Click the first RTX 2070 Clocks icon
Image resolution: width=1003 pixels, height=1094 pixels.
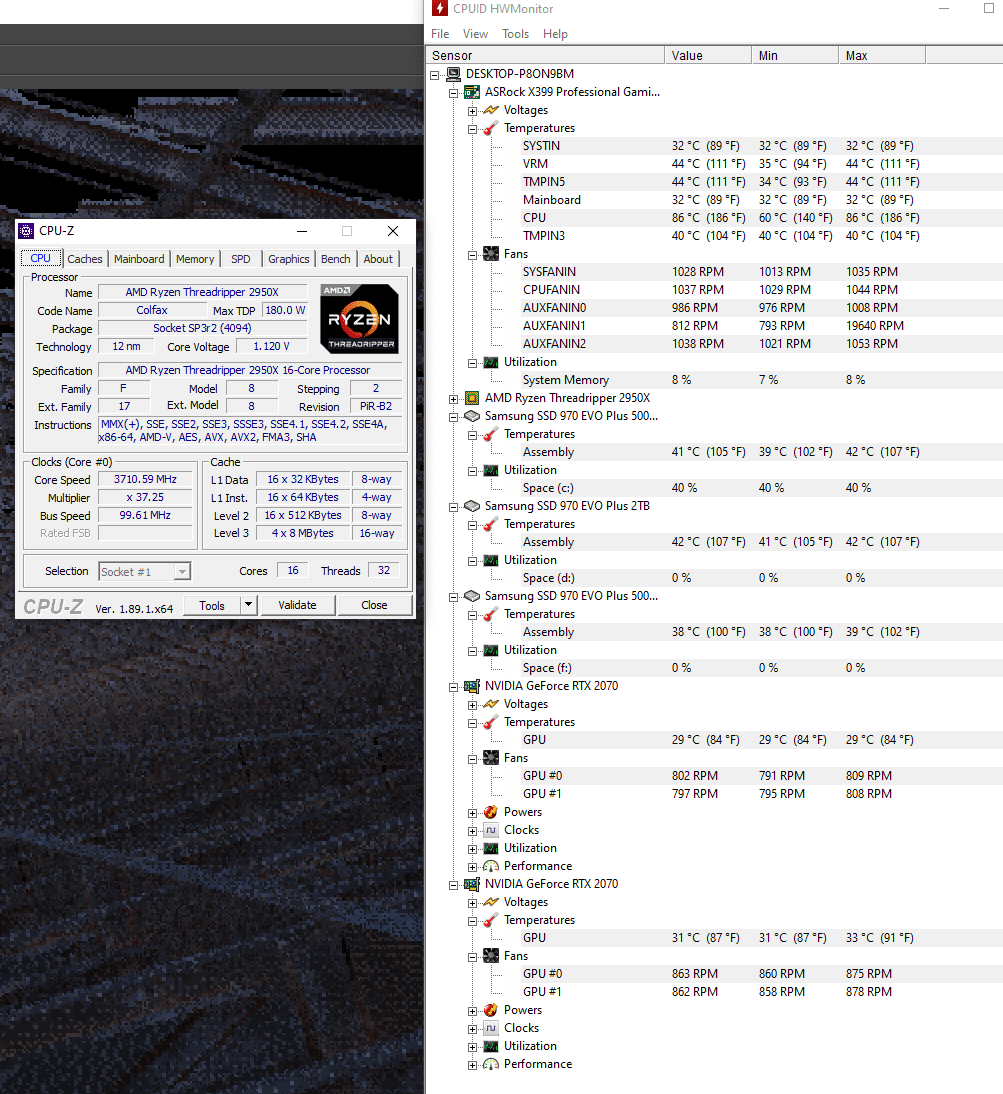click(491, 830)
